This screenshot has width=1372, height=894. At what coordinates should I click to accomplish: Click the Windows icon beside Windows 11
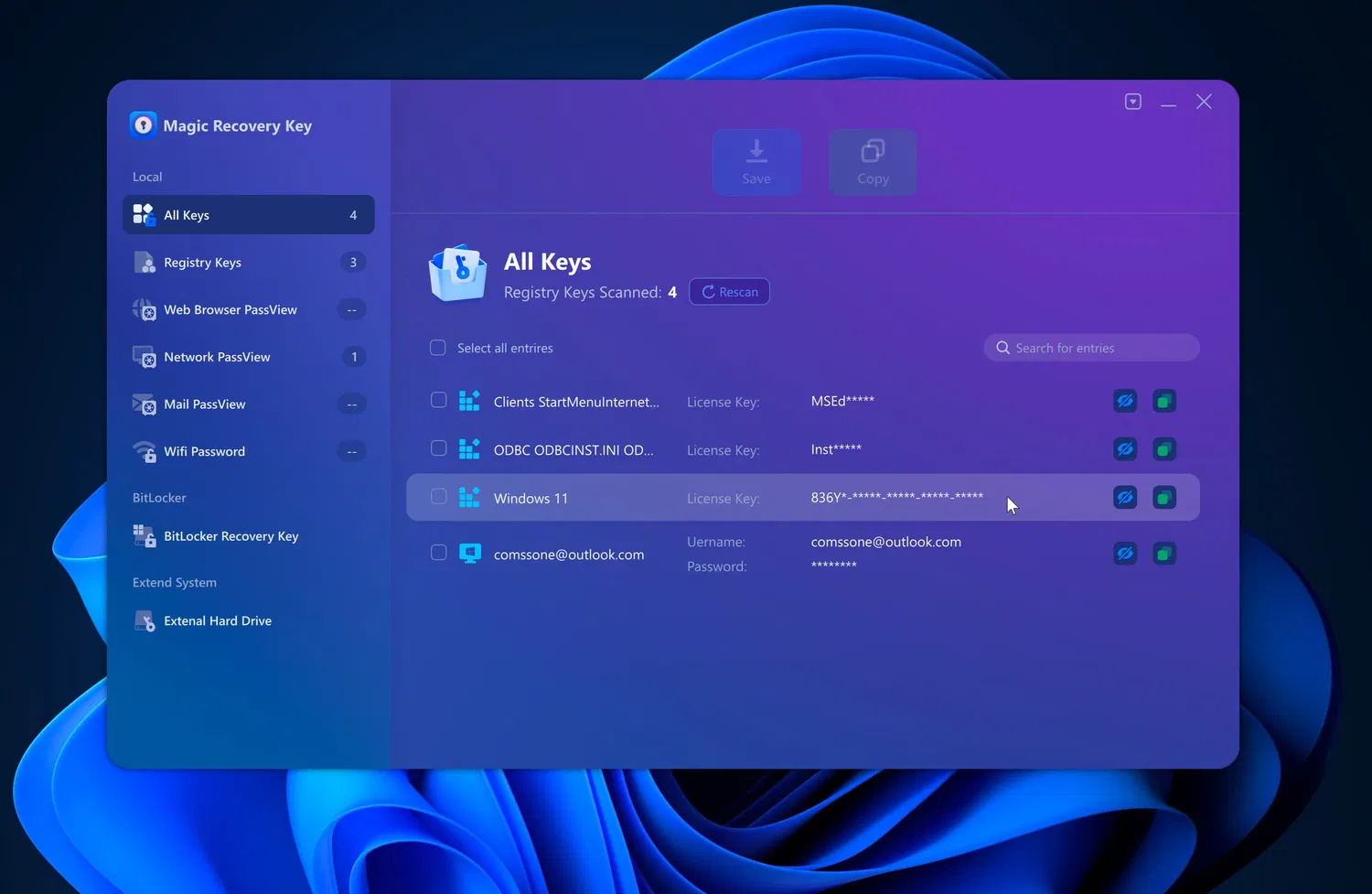click(469, 498)
